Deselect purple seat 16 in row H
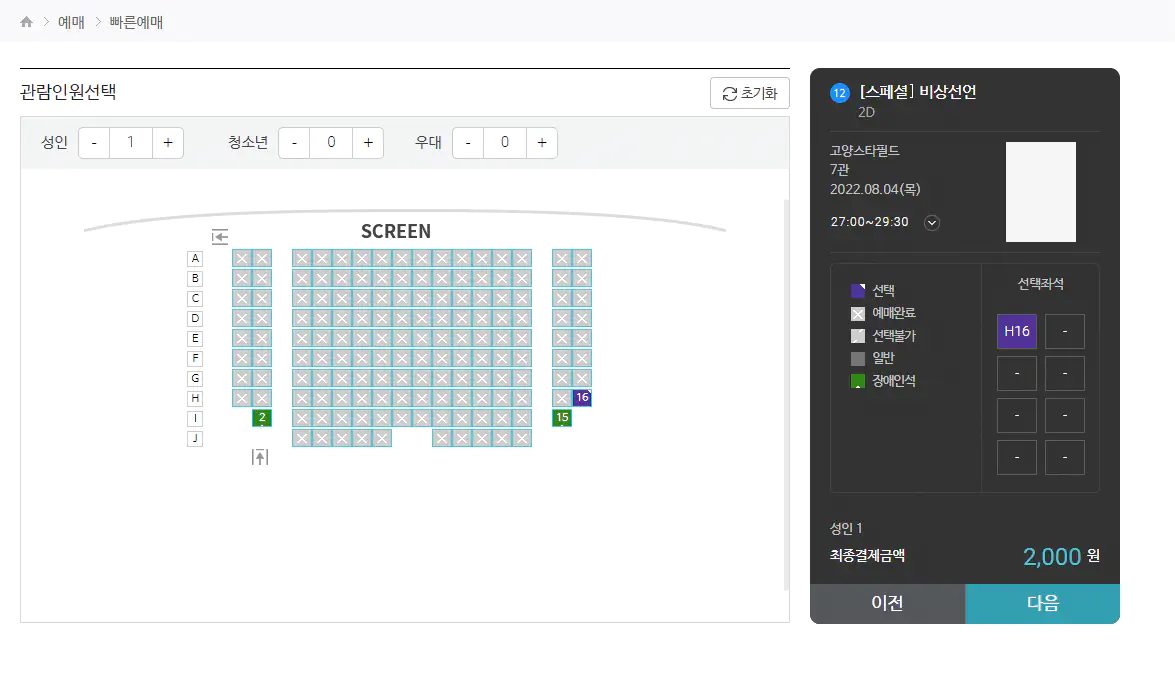Image resolution: width=1175 pixels, height=676 pixels. (x=582, y=398)
